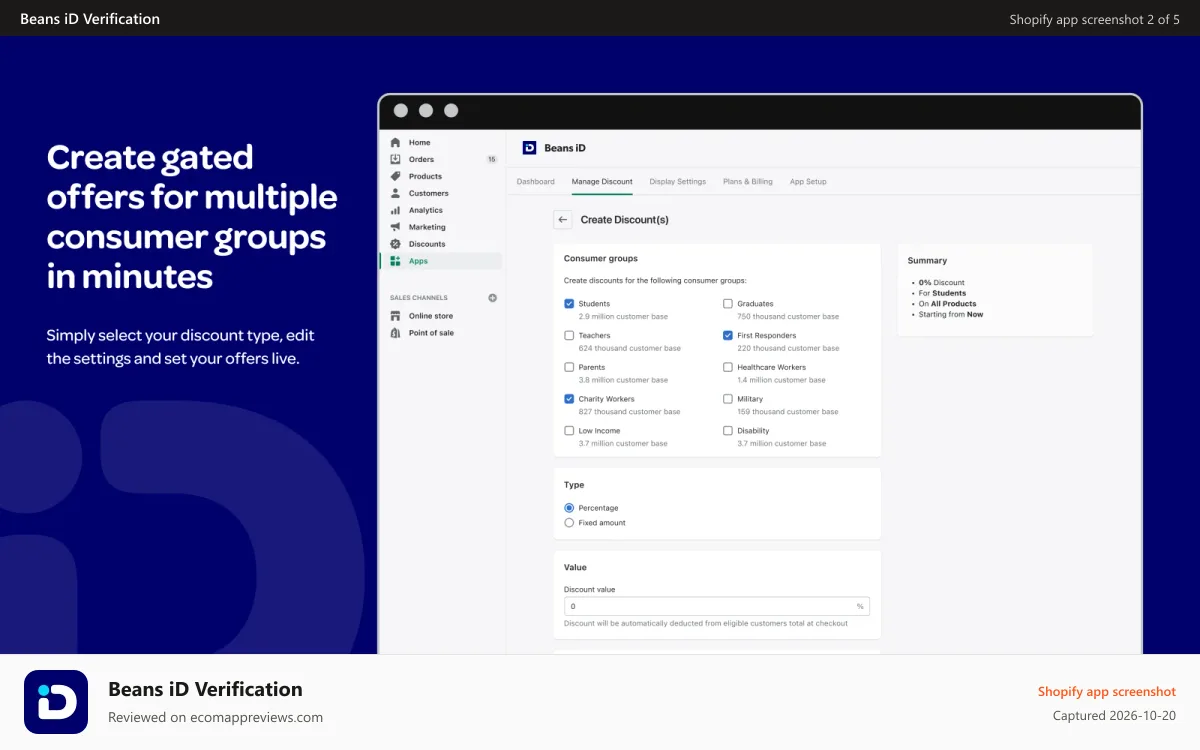Image resolution: width=1200 pixels, height=750 pixels.
Task: Click the Beans iD logo in app header
Action: pyautogui.click(x=529, y=148)
